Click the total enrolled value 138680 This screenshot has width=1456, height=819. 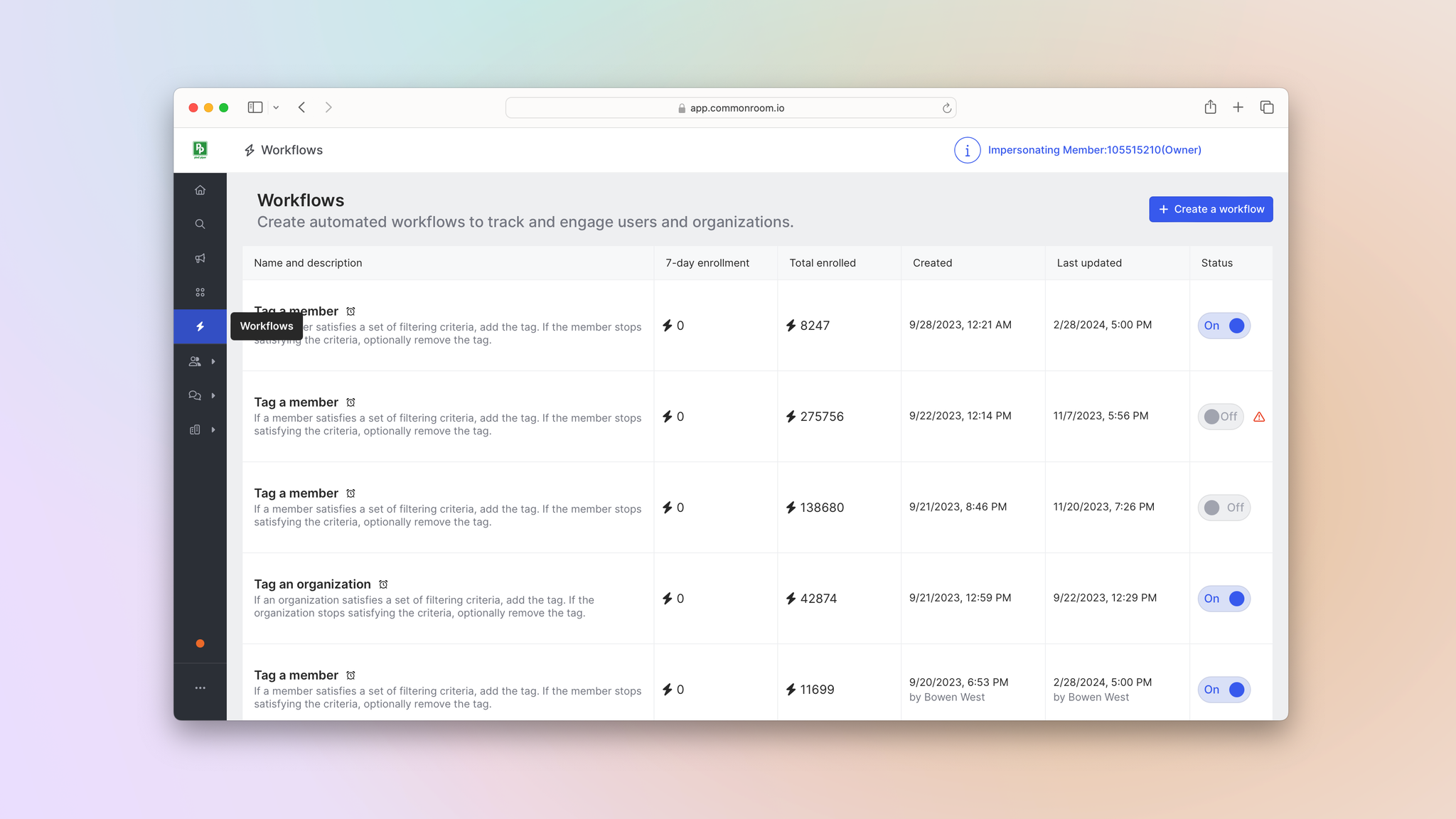(822, 508)
